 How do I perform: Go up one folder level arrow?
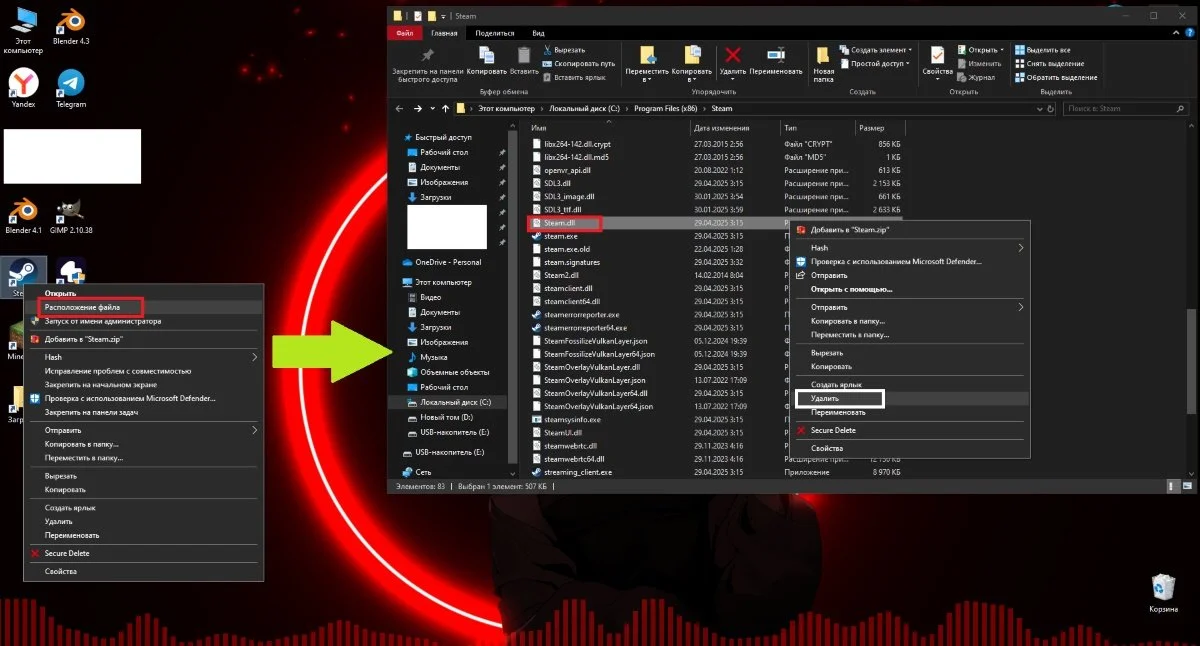click(x=445, y=108)
